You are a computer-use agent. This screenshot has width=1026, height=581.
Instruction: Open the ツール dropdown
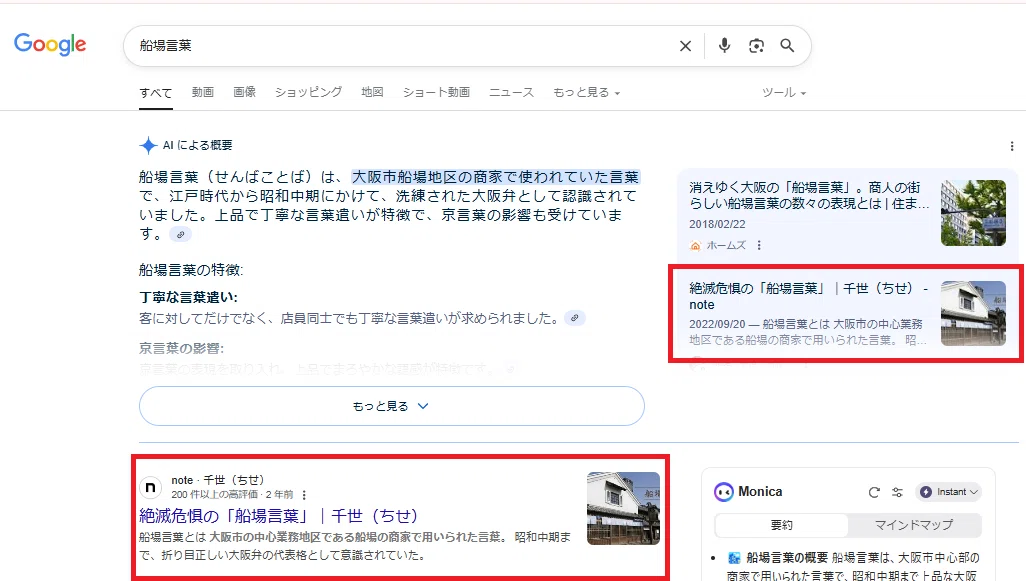pos(784,92)
